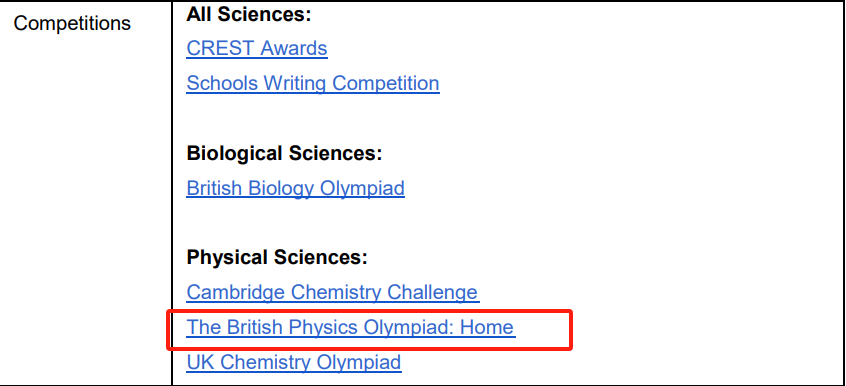Visit the British Biology Olympiad link
The image size is (846, 386).
[296, 188]
